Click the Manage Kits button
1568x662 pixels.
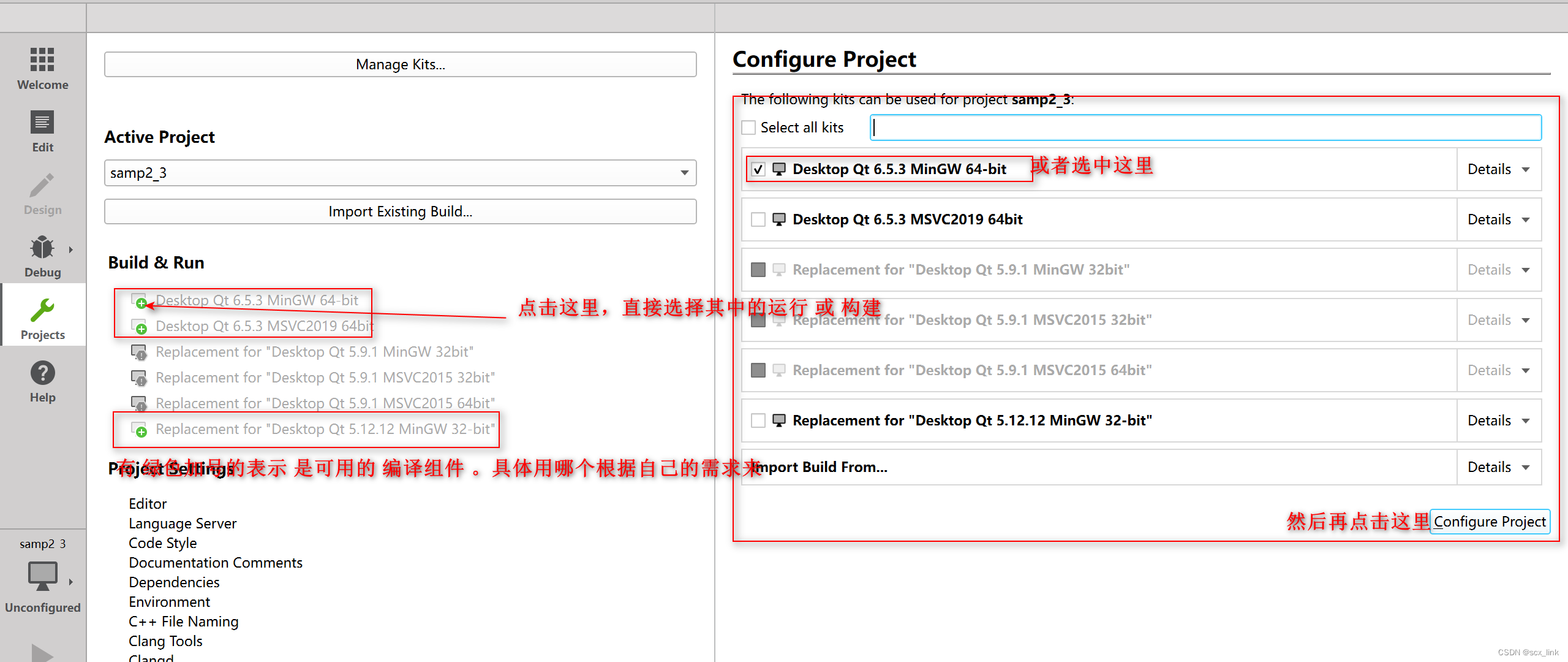pos(400,64)
